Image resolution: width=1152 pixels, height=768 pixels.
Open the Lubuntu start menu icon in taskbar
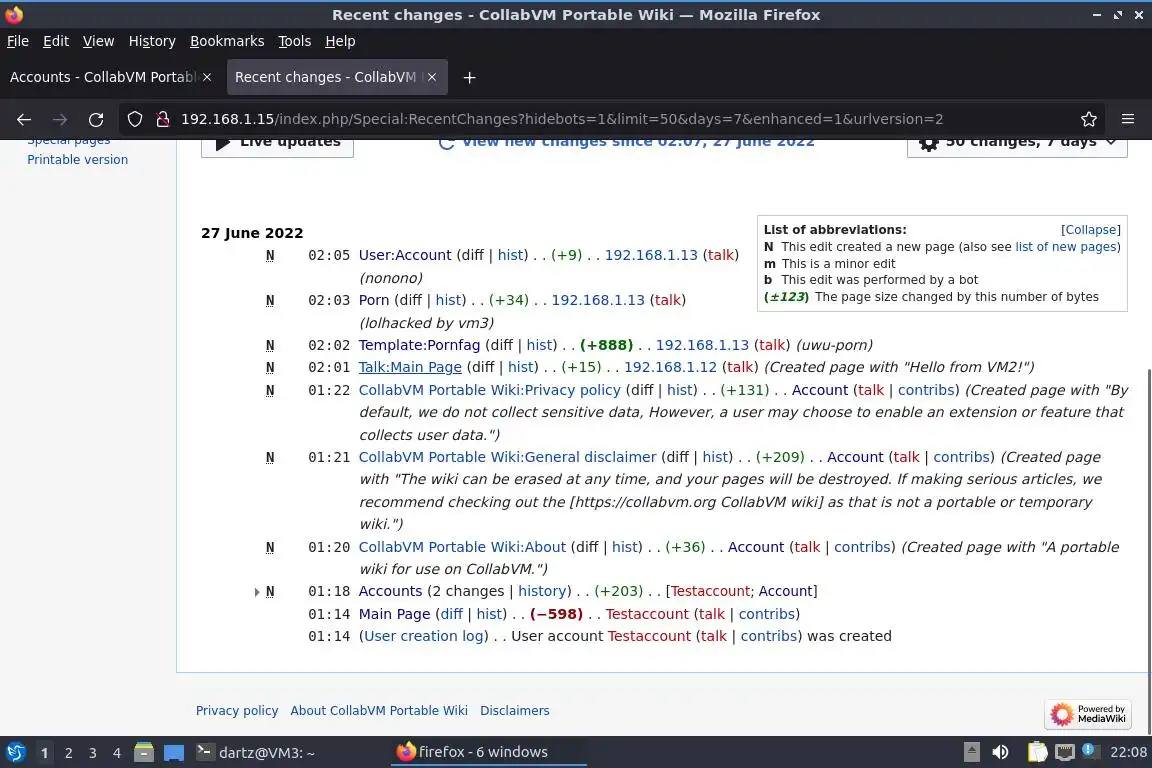point(15,753)
